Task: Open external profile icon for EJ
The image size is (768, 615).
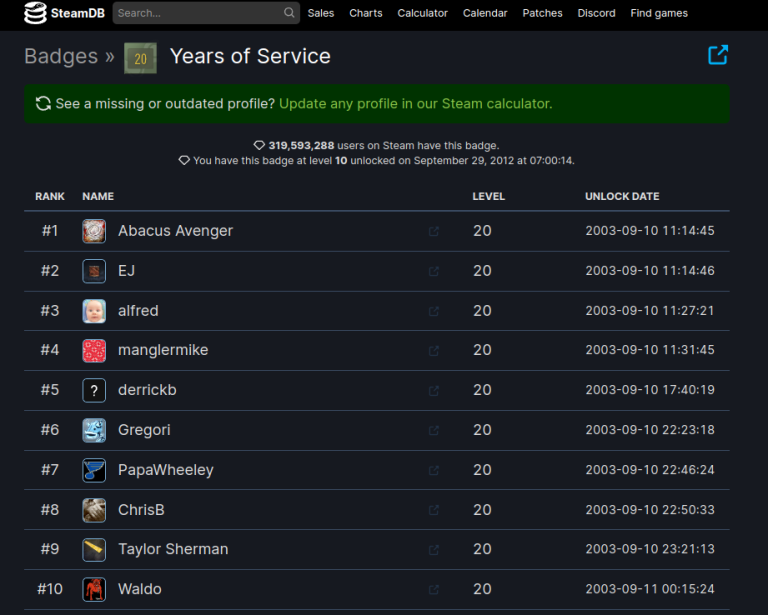Action: [x=433, y=271]
